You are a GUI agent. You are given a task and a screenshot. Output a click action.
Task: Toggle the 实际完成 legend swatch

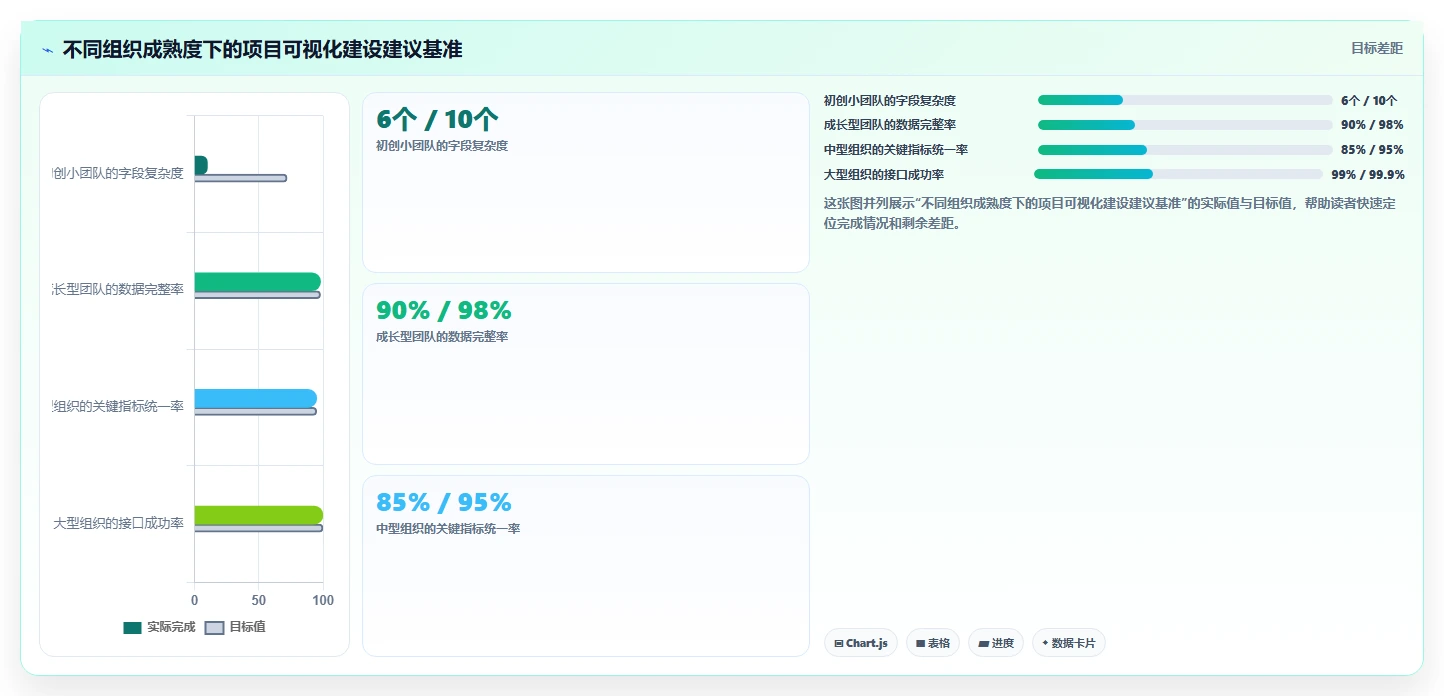click(133, 628)
